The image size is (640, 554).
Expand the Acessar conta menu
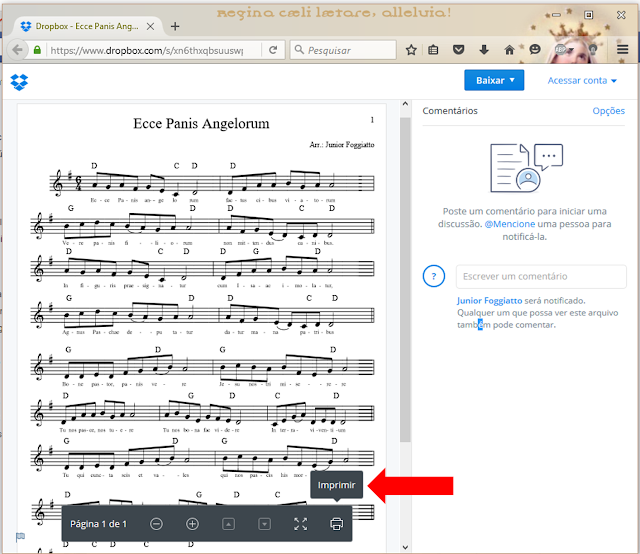coord(582,81)
